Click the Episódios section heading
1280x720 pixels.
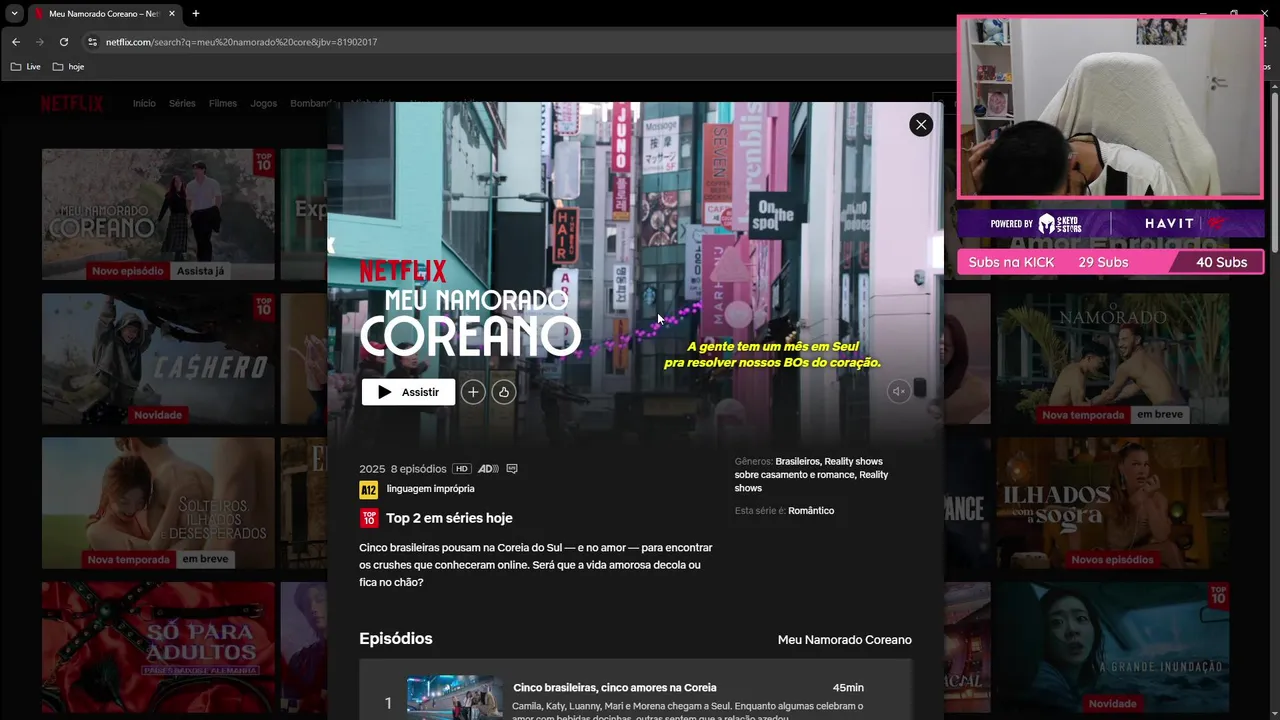(x=396, y=639)
